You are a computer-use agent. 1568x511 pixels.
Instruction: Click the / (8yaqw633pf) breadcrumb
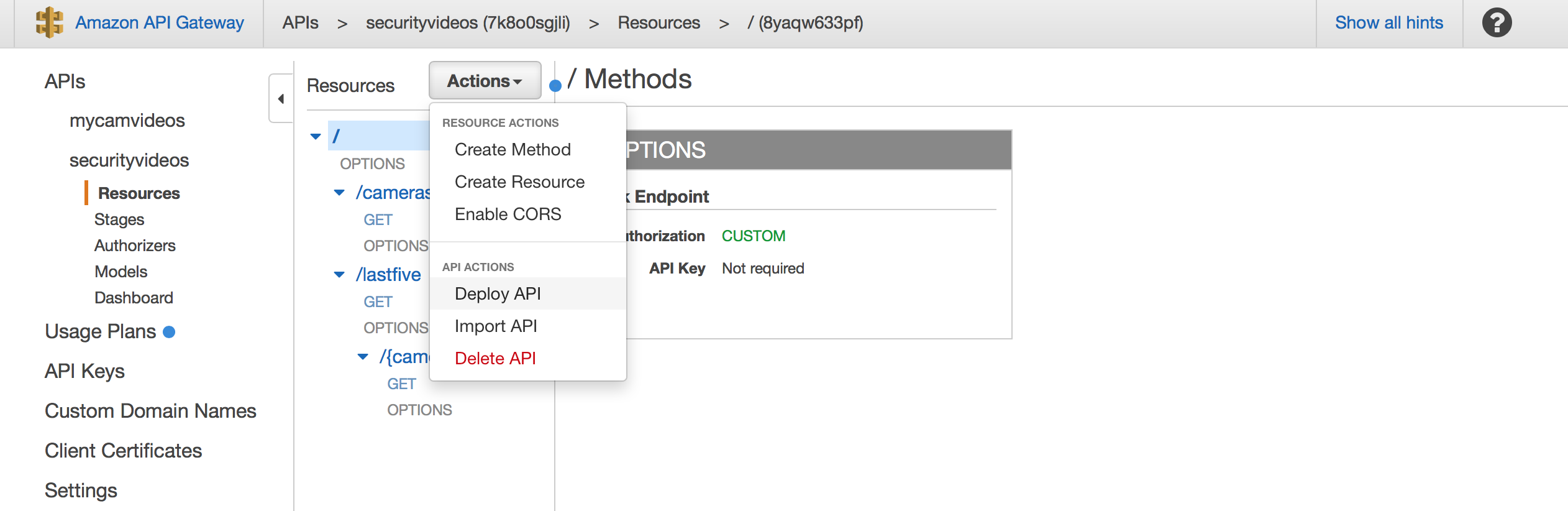point(805,23)
